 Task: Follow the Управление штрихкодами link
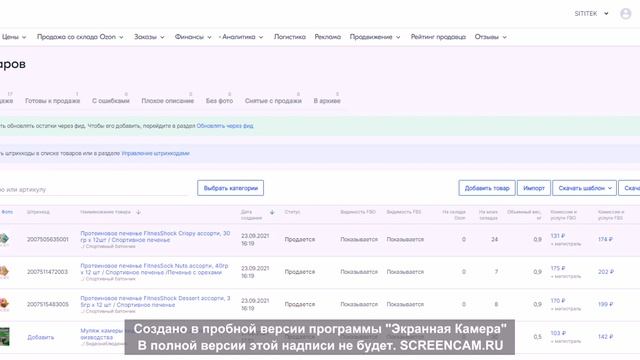(155, 153)
